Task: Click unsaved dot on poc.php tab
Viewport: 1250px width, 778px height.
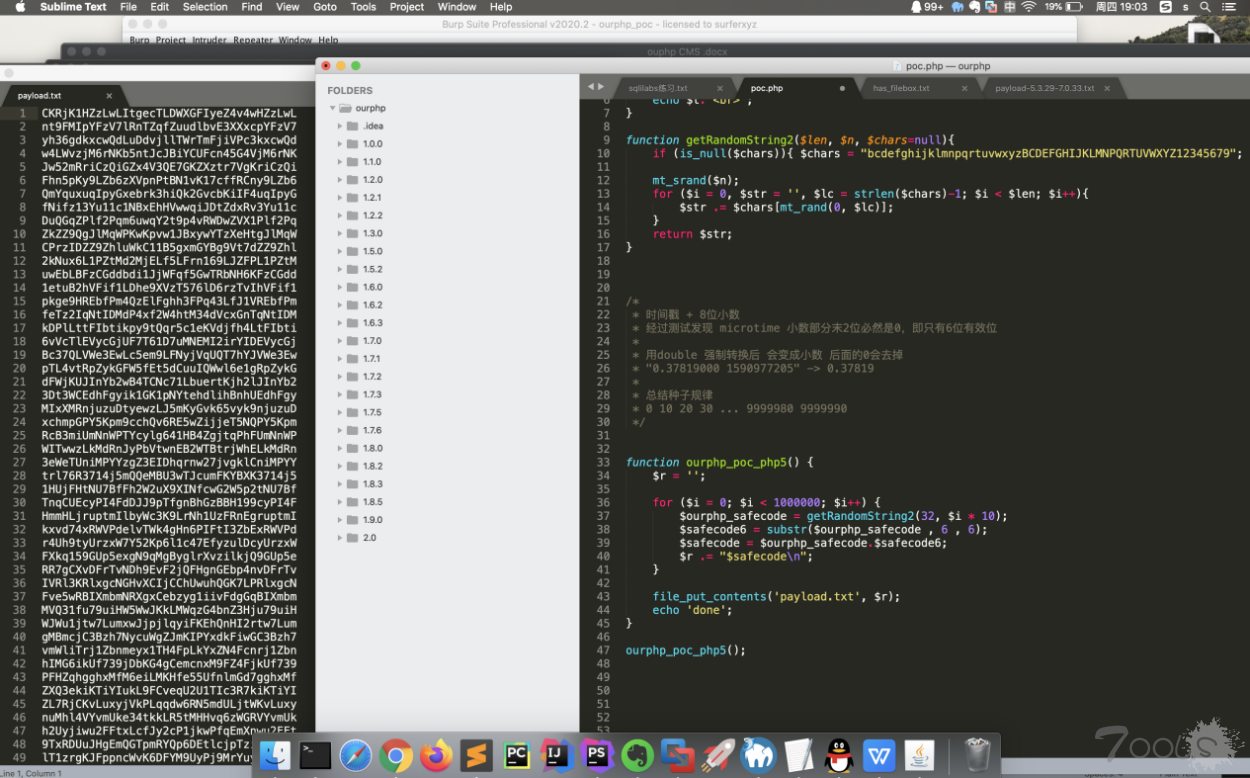Action: (842, 88)
